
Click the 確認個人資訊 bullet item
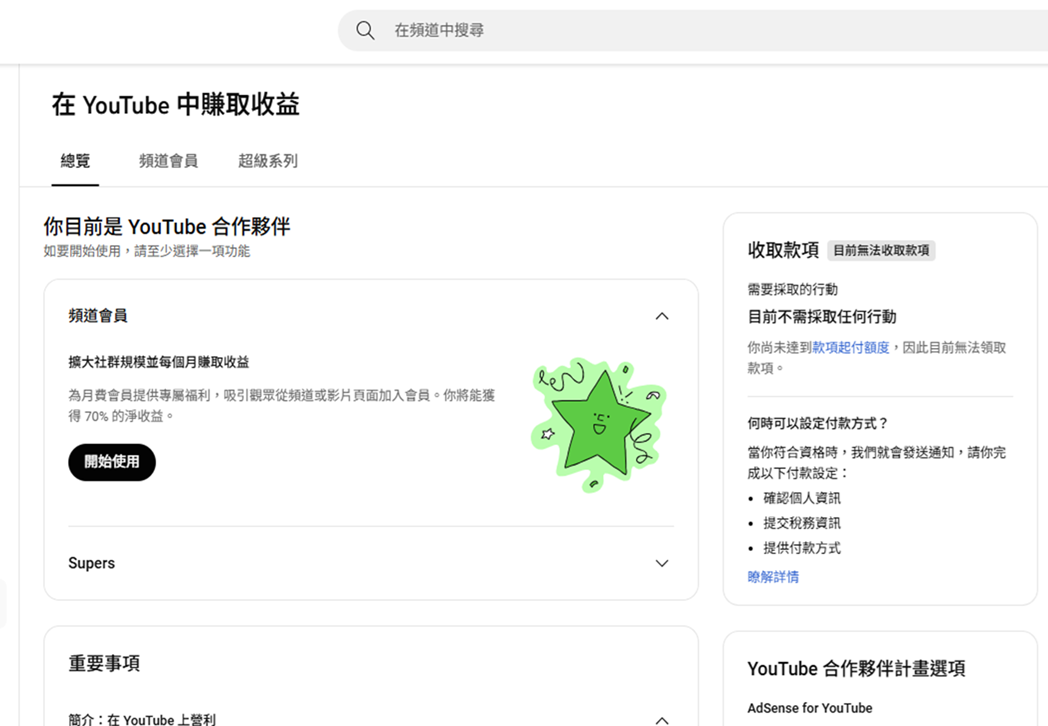point(802,498)
